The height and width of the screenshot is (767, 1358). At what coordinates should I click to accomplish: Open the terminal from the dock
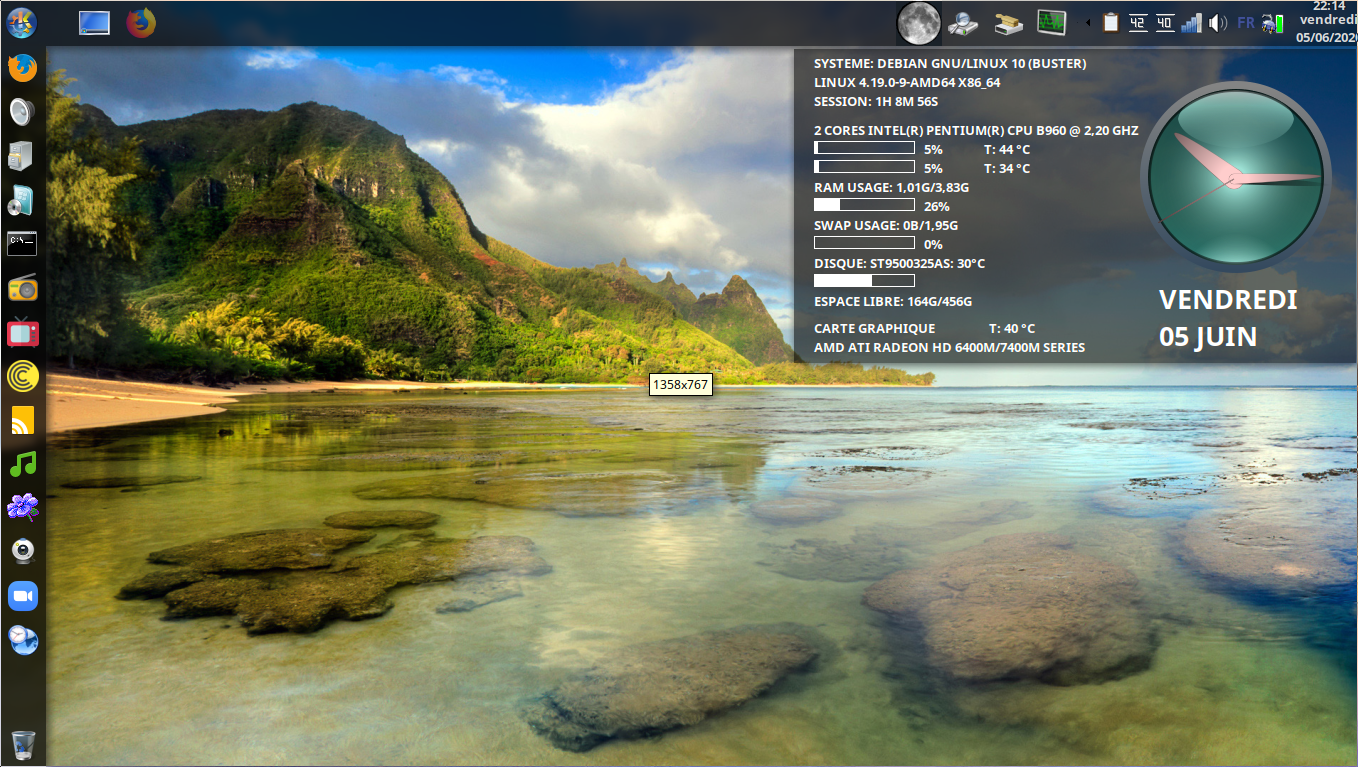[x=22, y=242]
